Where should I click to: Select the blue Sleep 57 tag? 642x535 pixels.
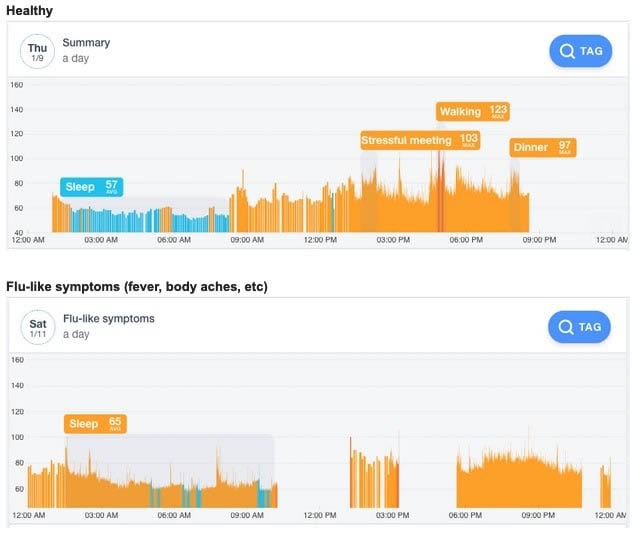pos(91,186)
